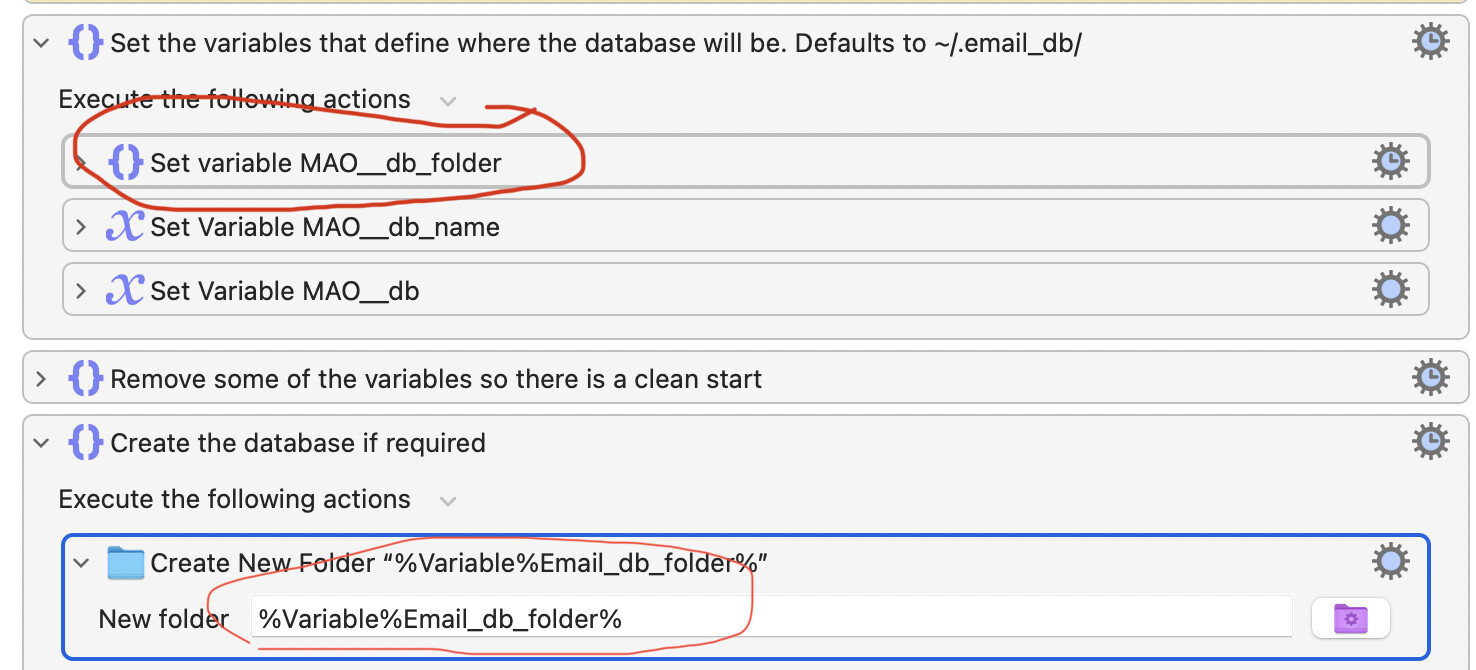The height and width of the screenshot is (670, 1476).
Task: Collapse the Set the variables group
Action: pyautogui.click(x=41, y=43)
